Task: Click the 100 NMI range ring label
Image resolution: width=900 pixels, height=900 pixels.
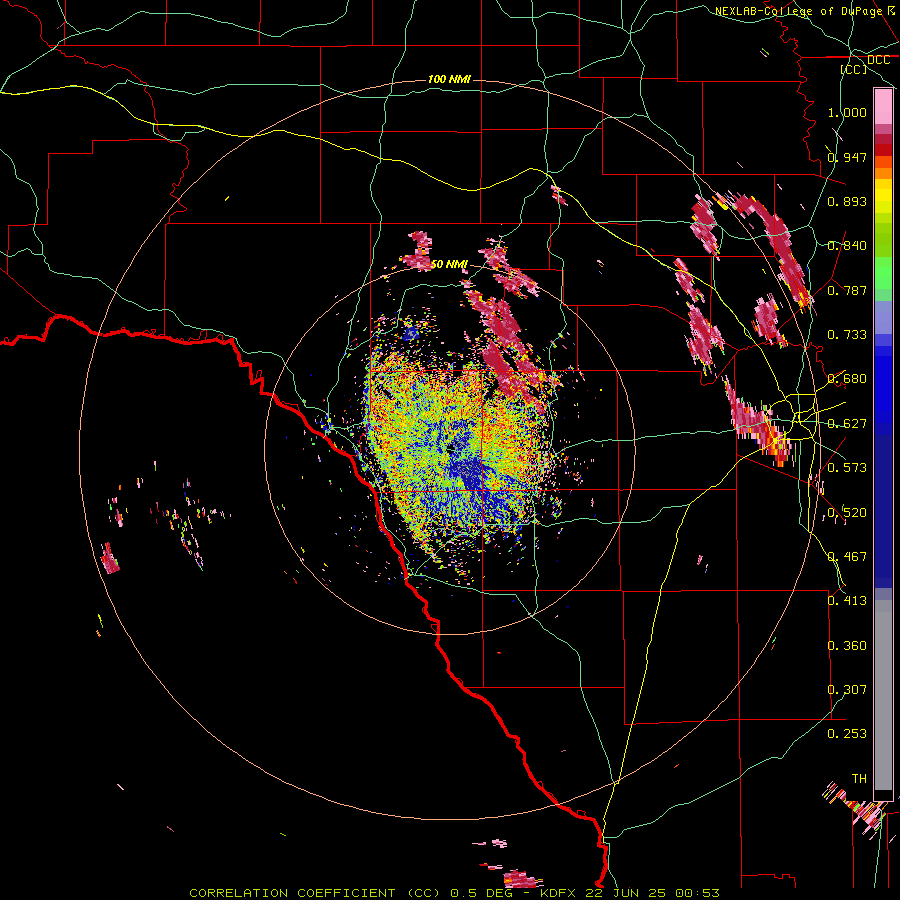Action: 449,79
